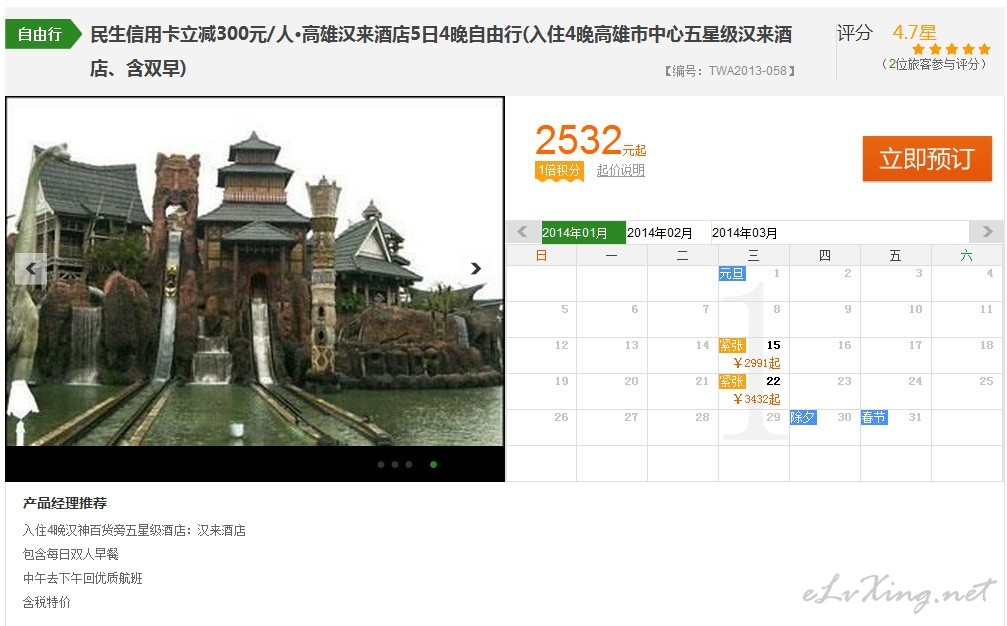1007x626 pixels.
Task: Click the five-star rating icons
Action: coord(951,49)
